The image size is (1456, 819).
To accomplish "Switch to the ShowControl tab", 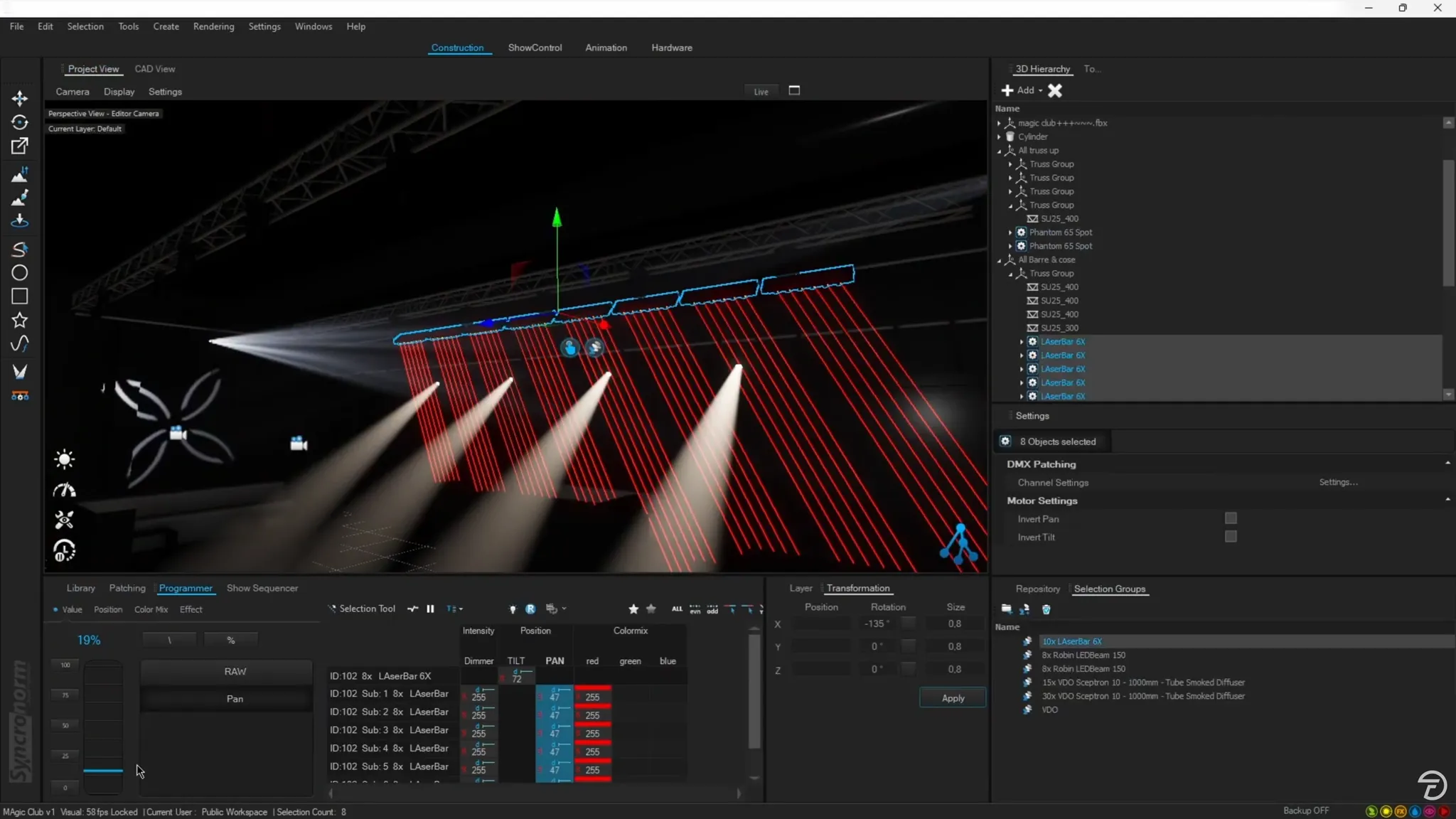I will (535, 48).
